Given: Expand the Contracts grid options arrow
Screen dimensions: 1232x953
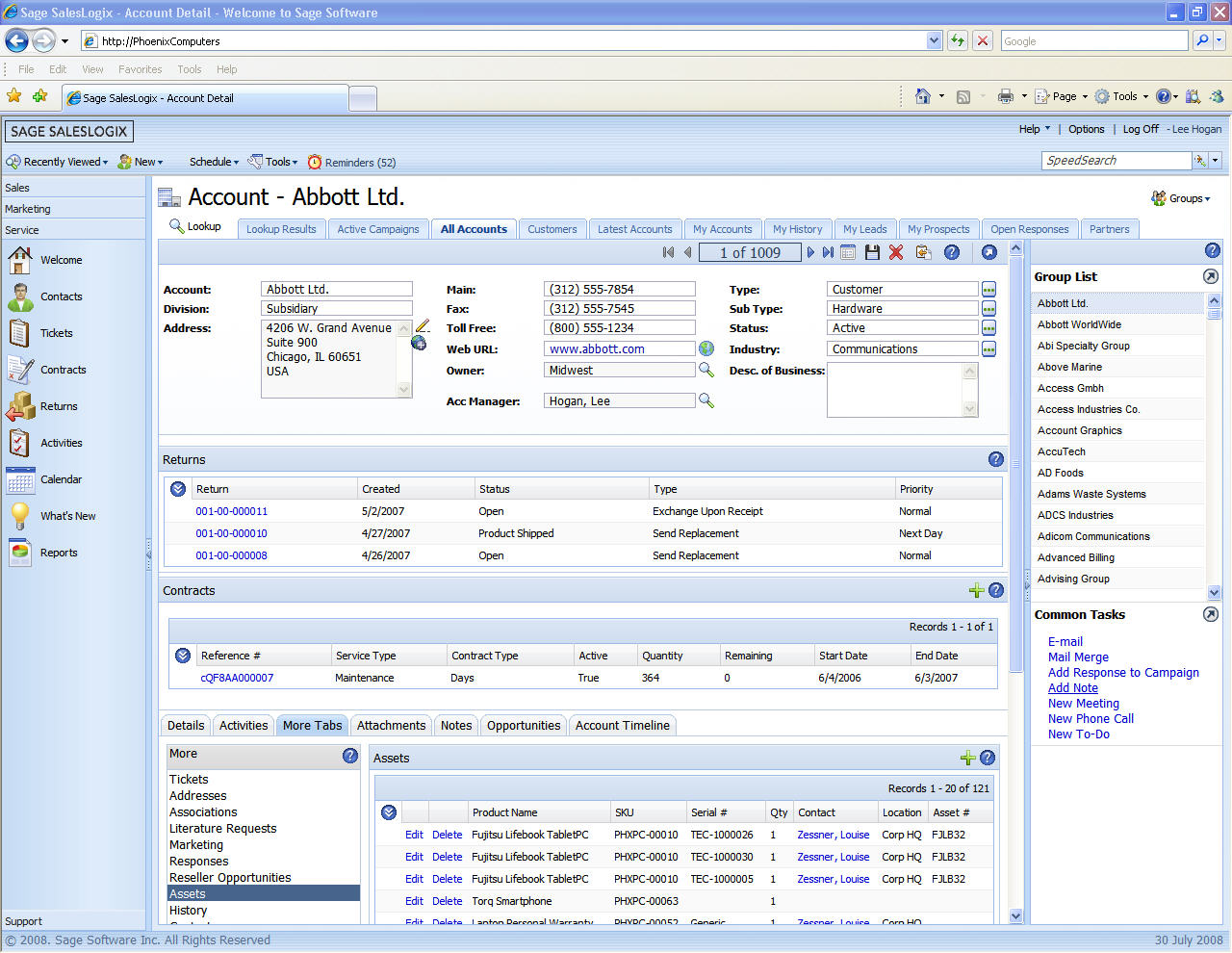Looking at the screenshot, I should click(x=183, y=656).
